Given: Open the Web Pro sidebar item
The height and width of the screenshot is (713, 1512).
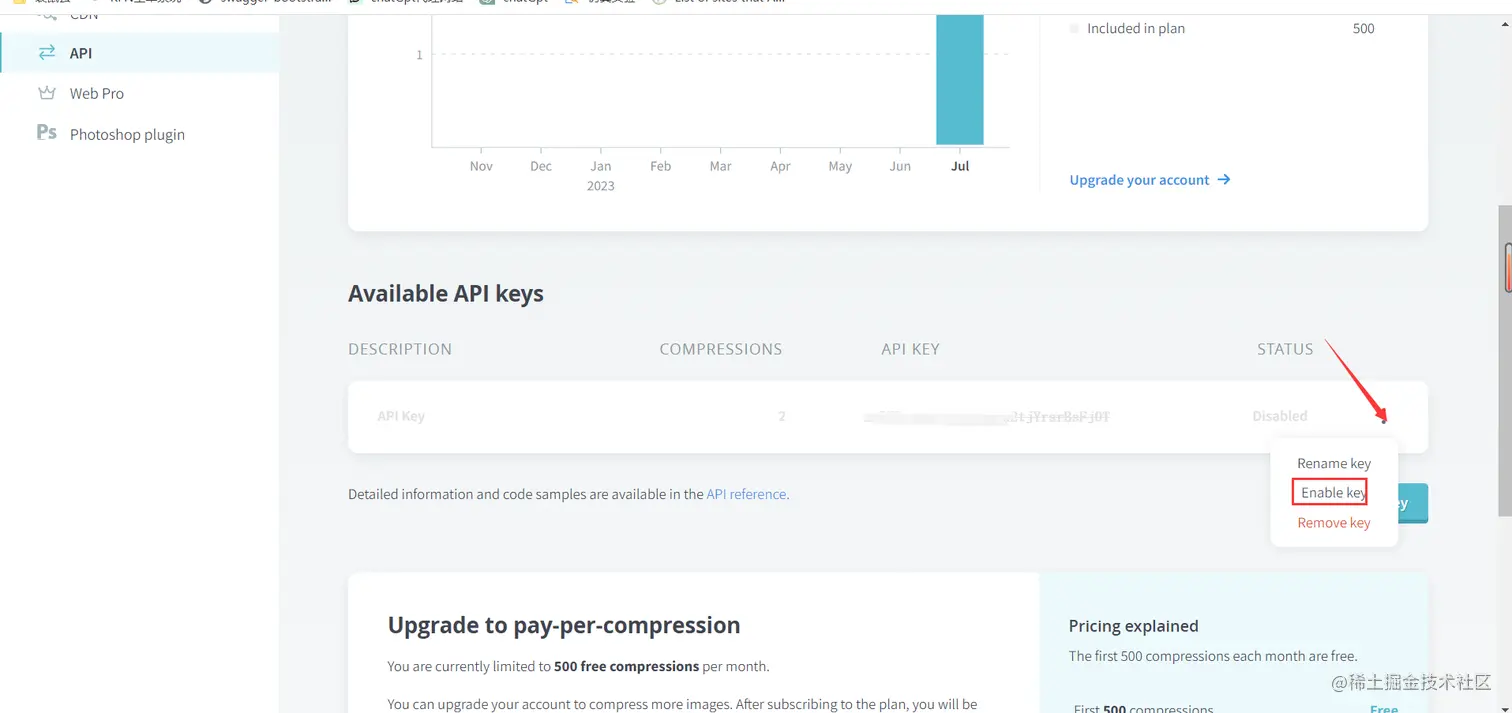Looking at the screenshot, I should [x=96, y=93].
